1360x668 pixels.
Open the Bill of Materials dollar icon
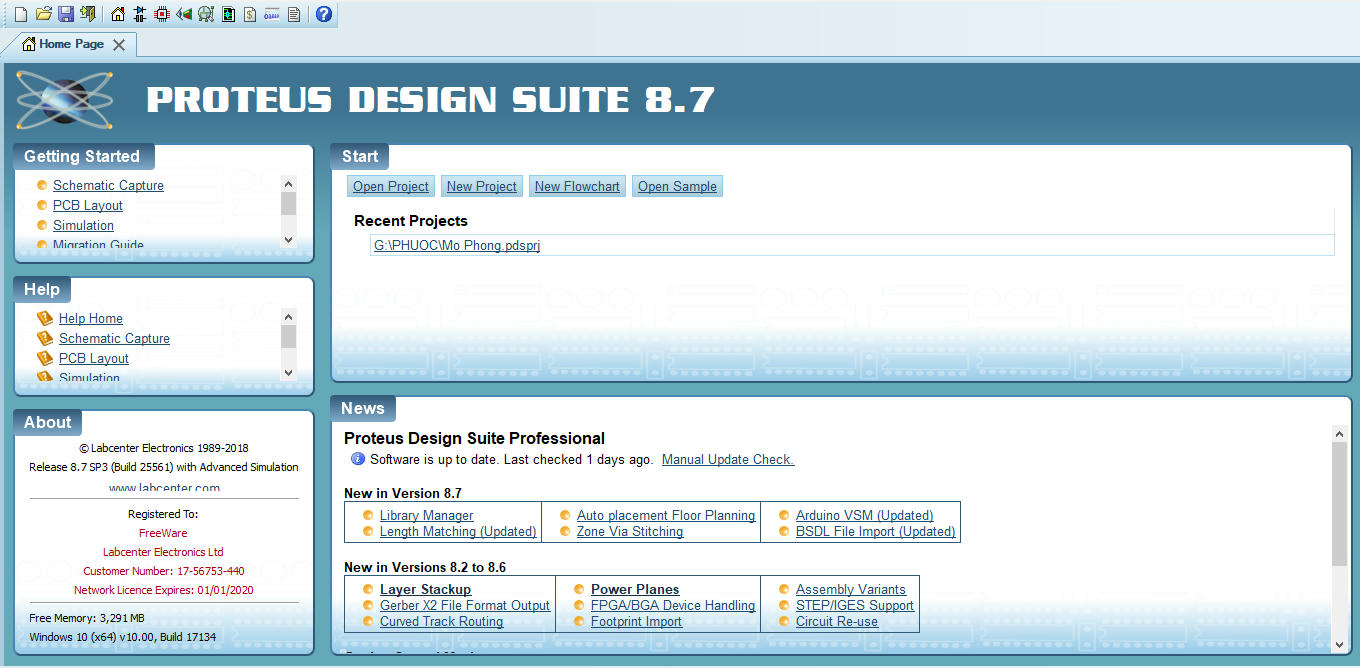(x=250, y=14)
